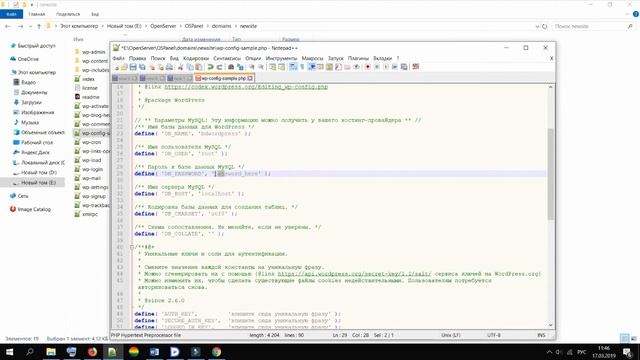Toggle synchronized horizontal scrolling icon
640x360 pixels.
pos(281,67)
